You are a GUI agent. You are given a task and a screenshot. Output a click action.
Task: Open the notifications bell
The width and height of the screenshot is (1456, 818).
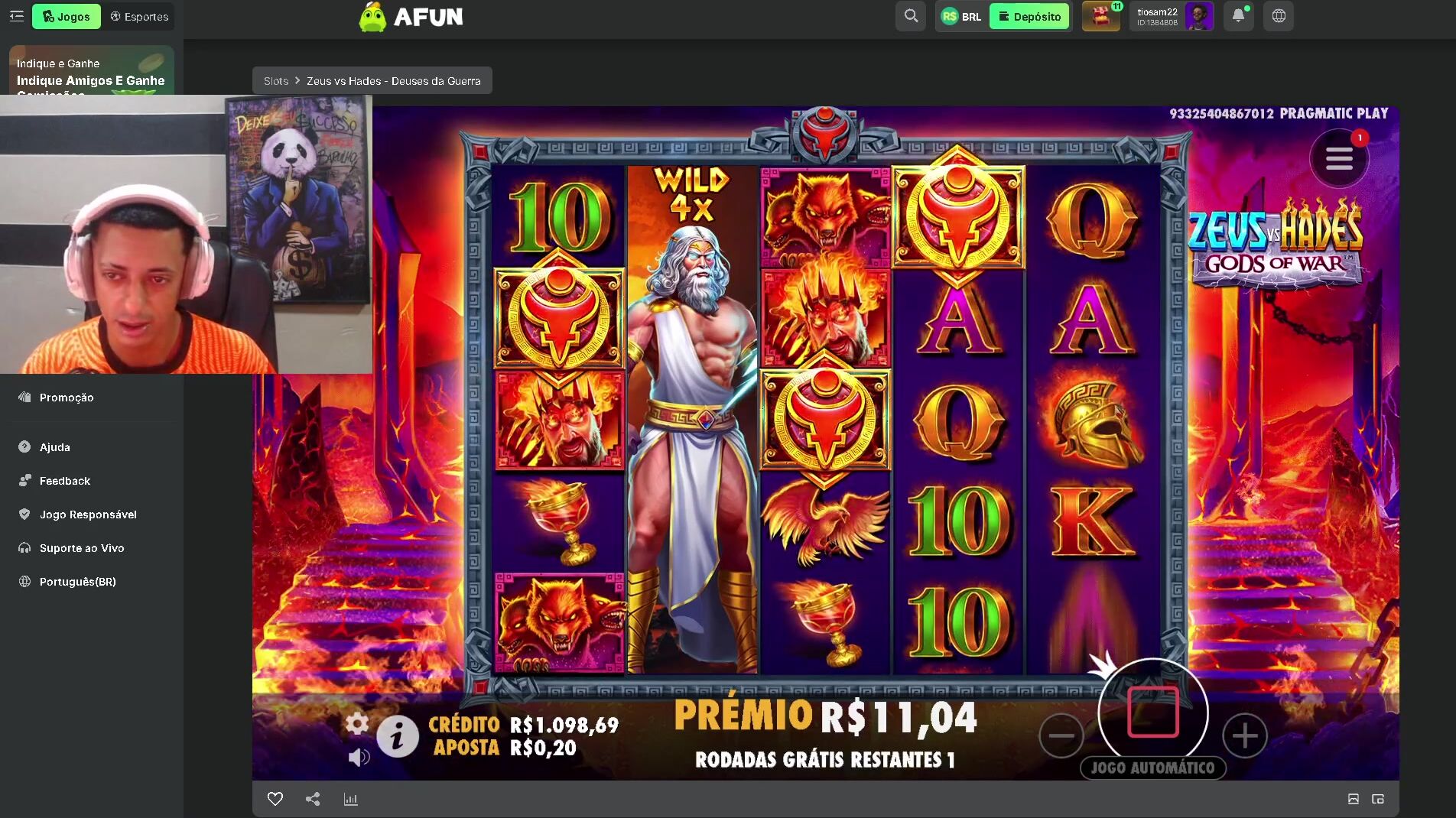(1238, 16)
